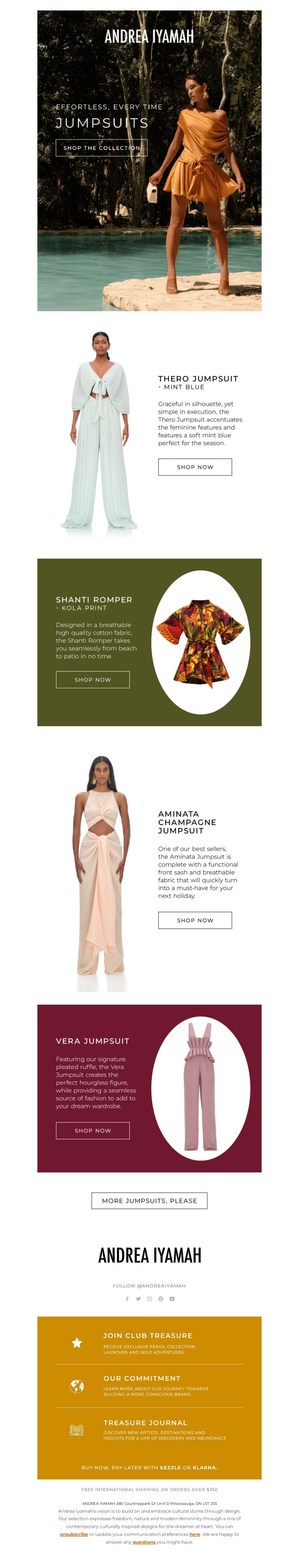Open the Vera Jumpsuit oval product image
The image size is (299, 1568).
[201, 1088]
